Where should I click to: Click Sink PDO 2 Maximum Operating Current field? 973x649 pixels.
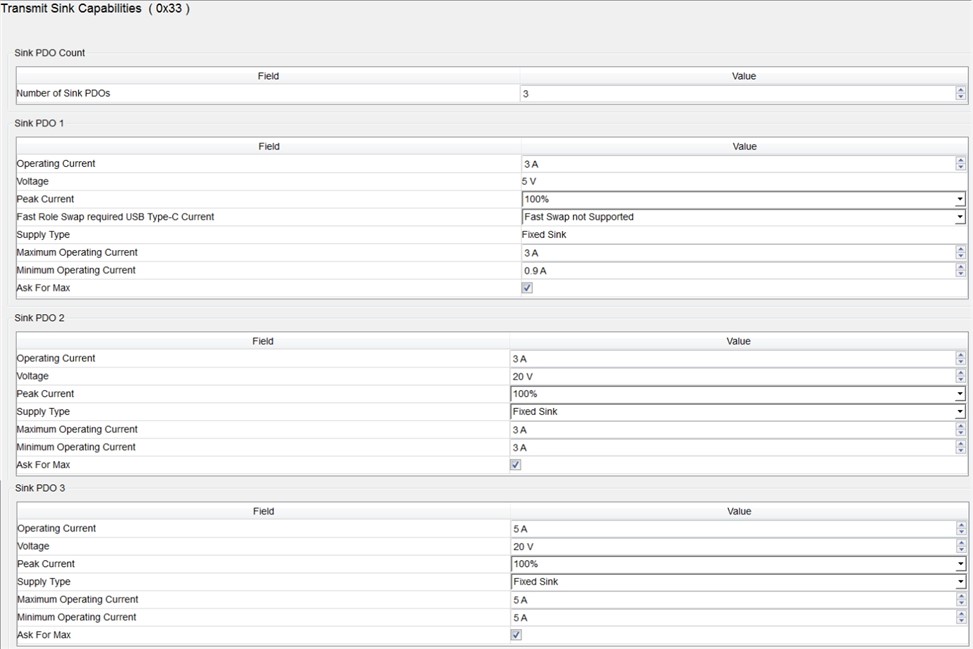732,430
